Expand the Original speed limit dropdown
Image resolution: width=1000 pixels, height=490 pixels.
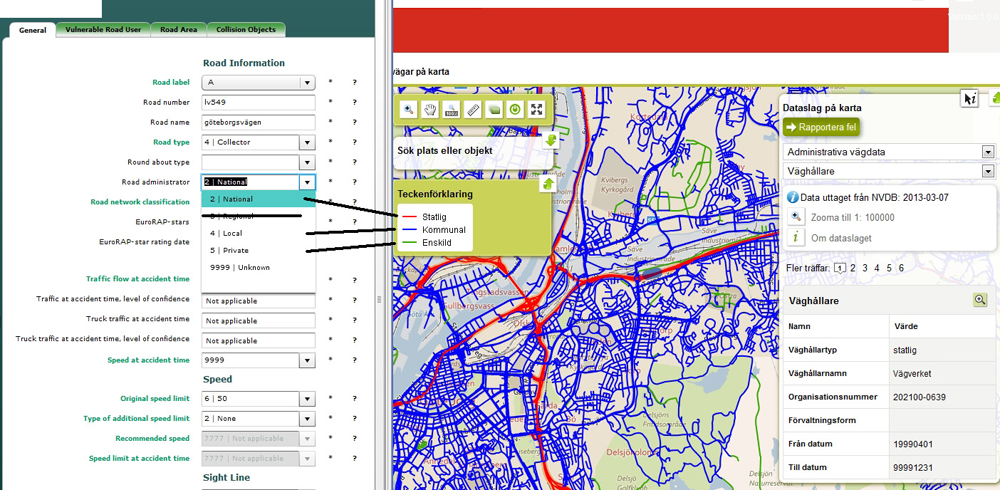tap(308, 398)
